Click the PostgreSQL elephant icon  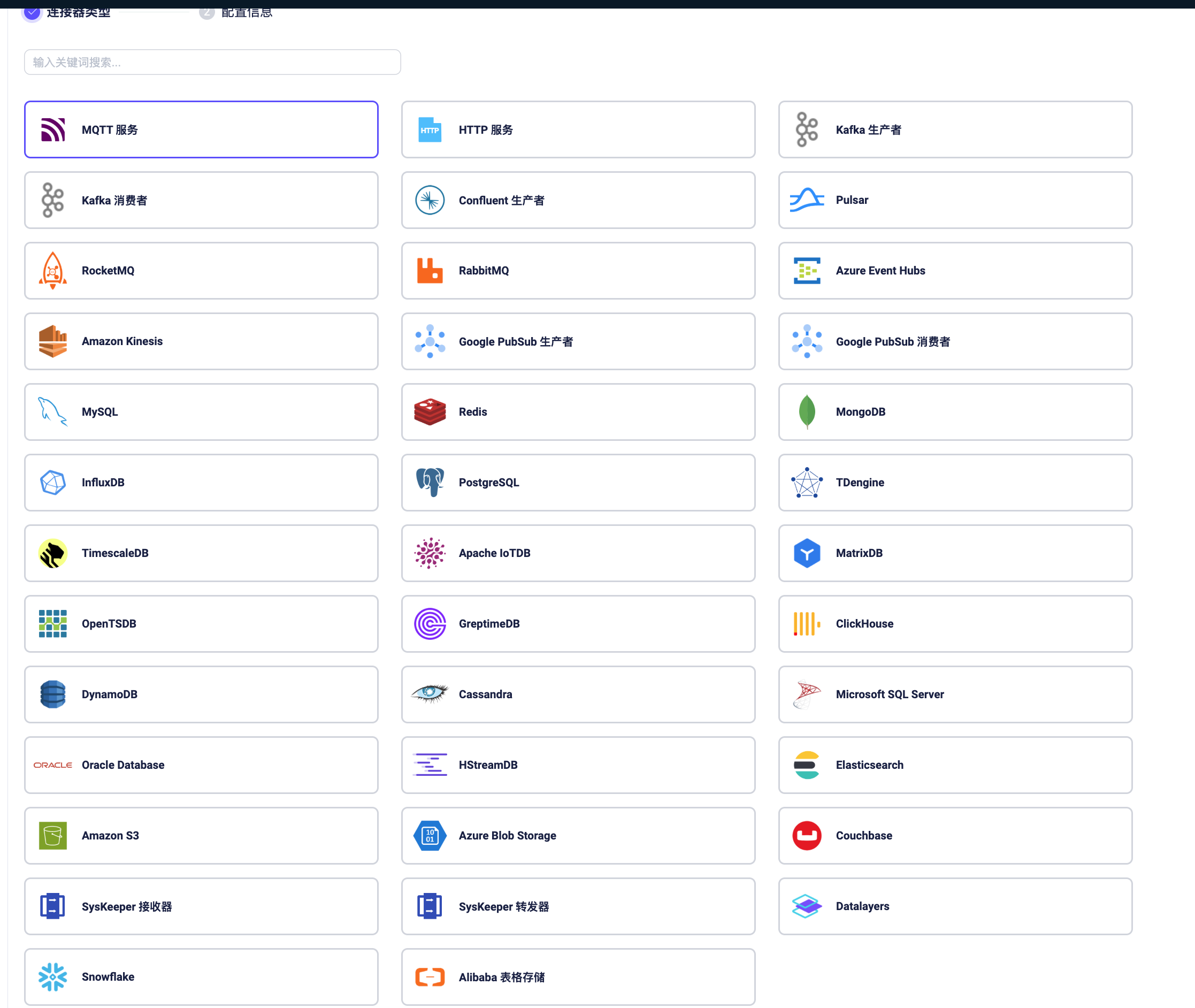click(x=430, y=482)
